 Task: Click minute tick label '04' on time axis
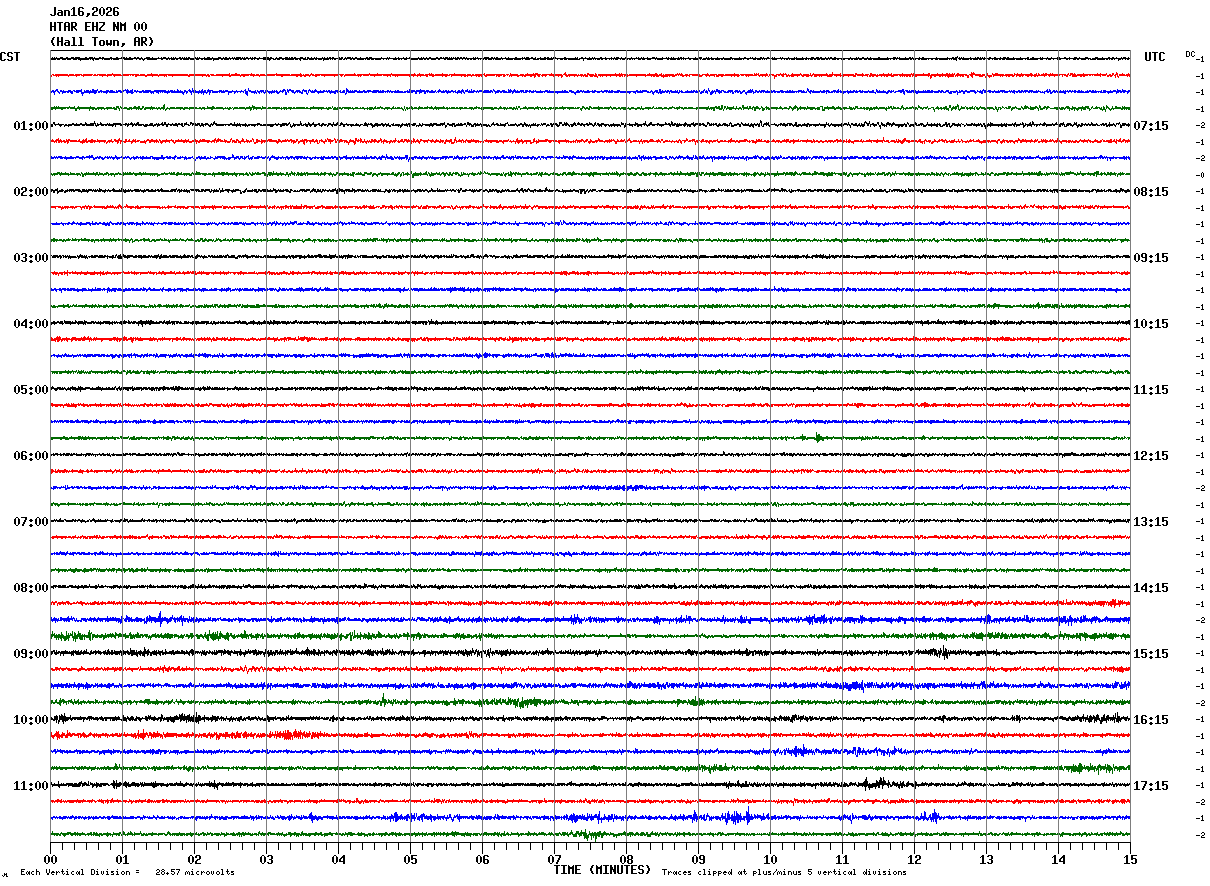coord(338,859)
